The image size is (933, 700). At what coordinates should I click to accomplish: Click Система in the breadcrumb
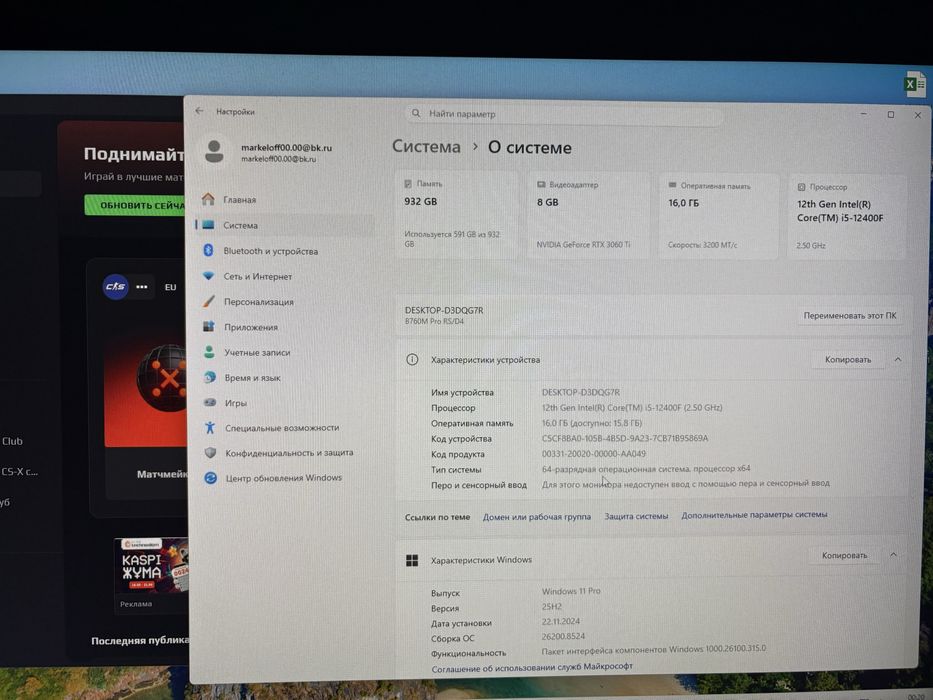coord(426,146)
